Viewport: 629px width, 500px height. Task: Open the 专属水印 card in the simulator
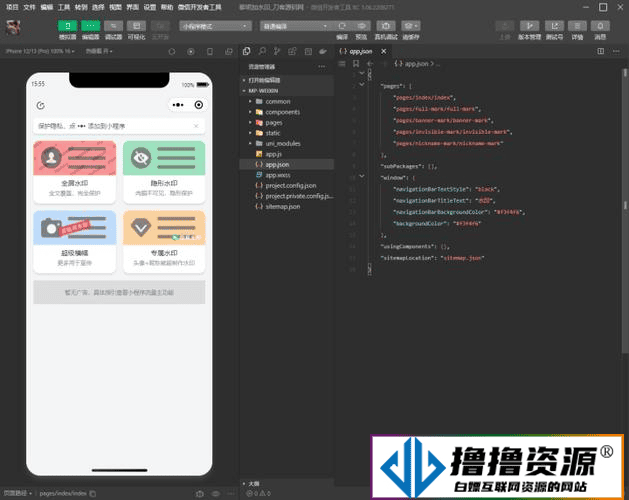pyautogui.click(x=164, y=242)
